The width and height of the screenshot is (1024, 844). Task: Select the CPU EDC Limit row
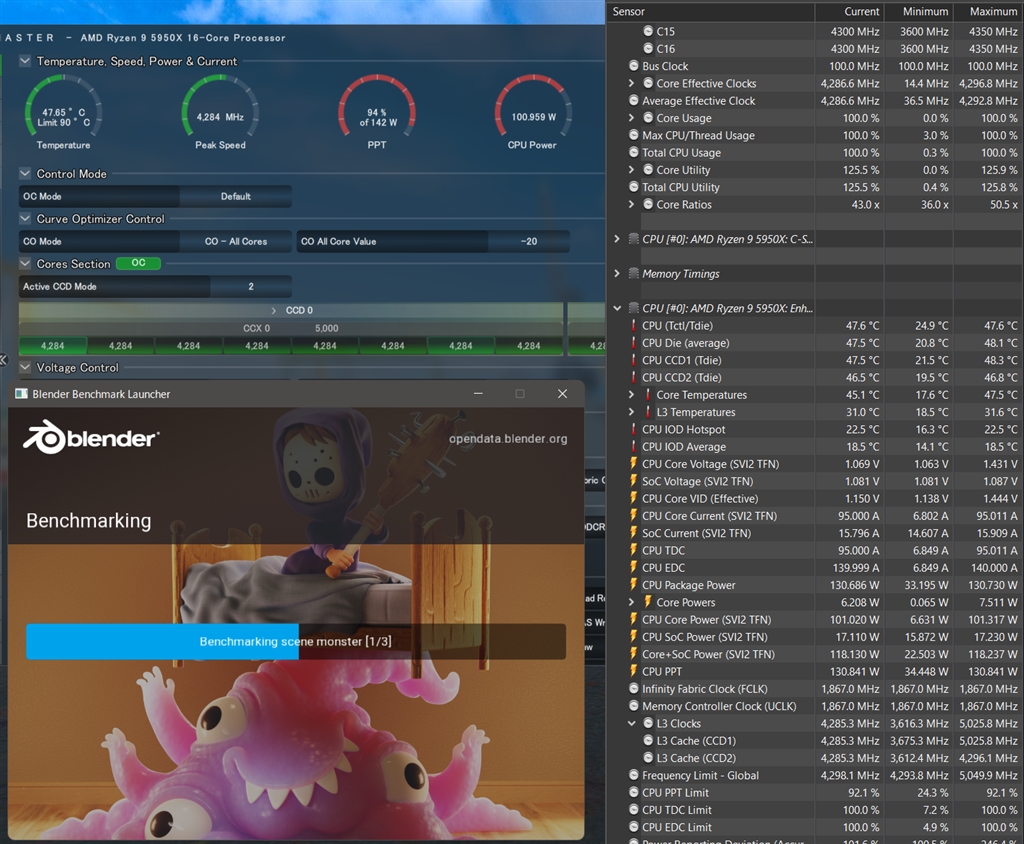click(815, 827)
